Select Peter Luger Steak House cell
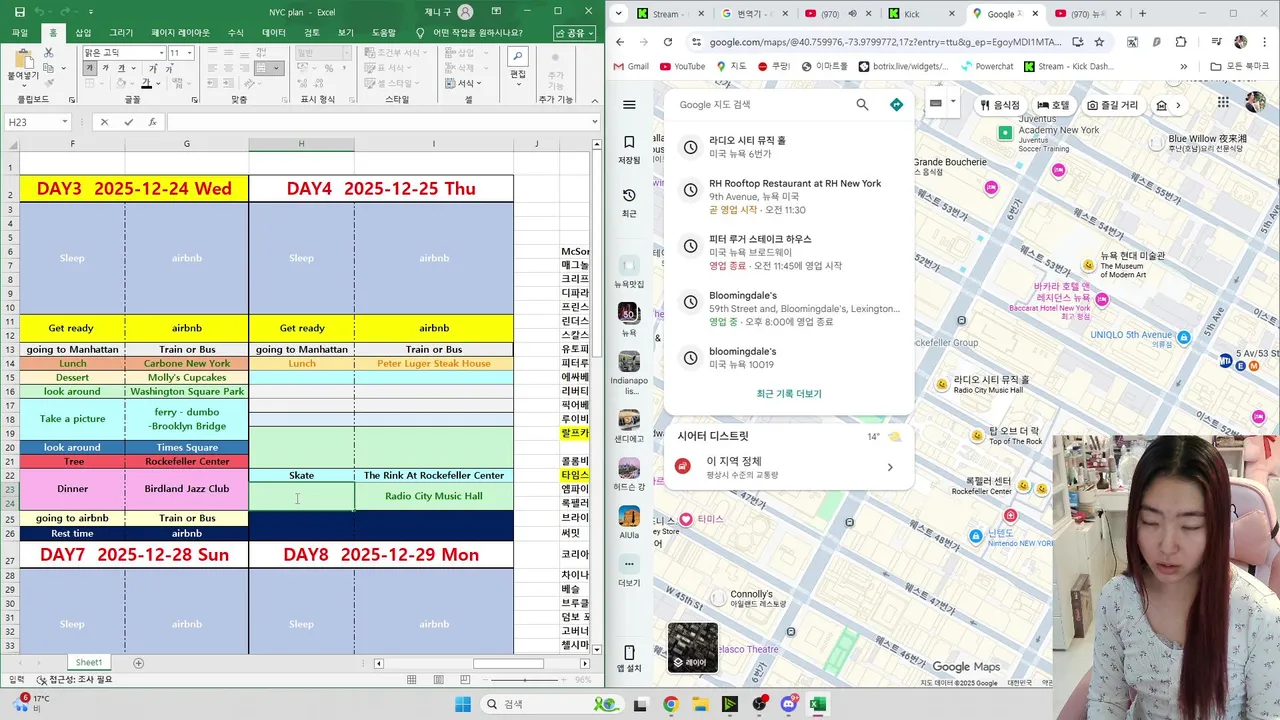Viewport: 1280px width, 720px height. point(434,364)
